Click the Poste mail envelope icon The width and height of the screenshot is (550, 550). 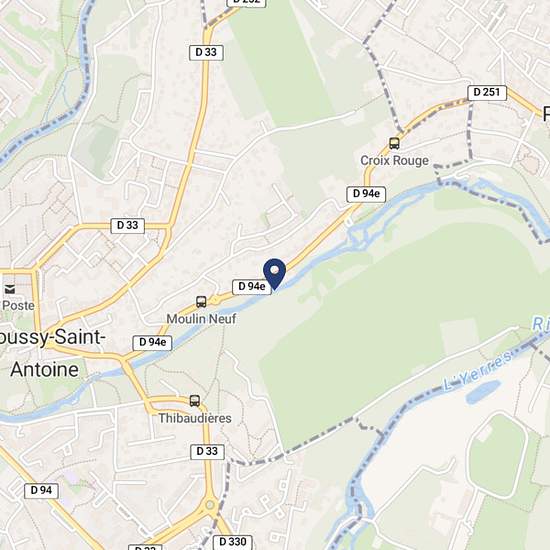click(x=9, y=289)
